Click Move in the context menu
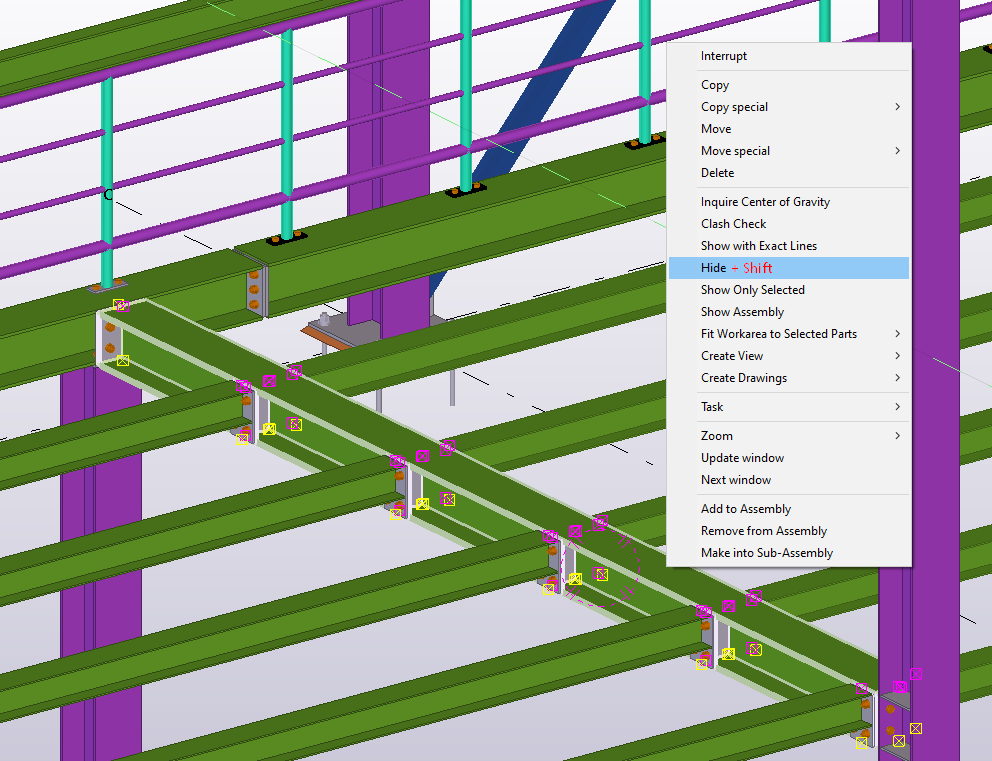 coord(789,129)
